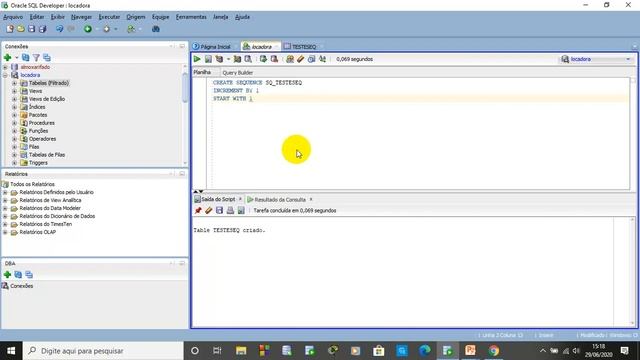Run the statement with the green play icon
The width and height of the screenshot is (640, 360).
click(x=197, y=59)
